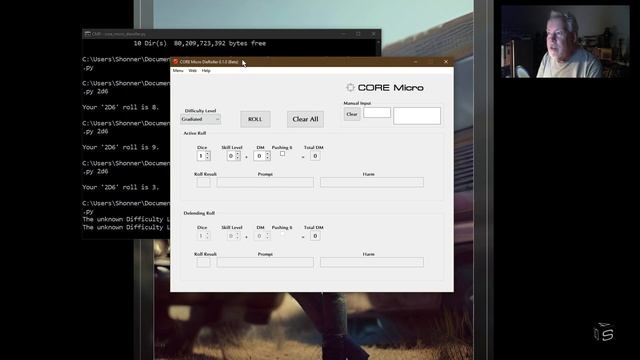Maximize the CMD console window
Viewport: 640px width, 360px height.
358,34
